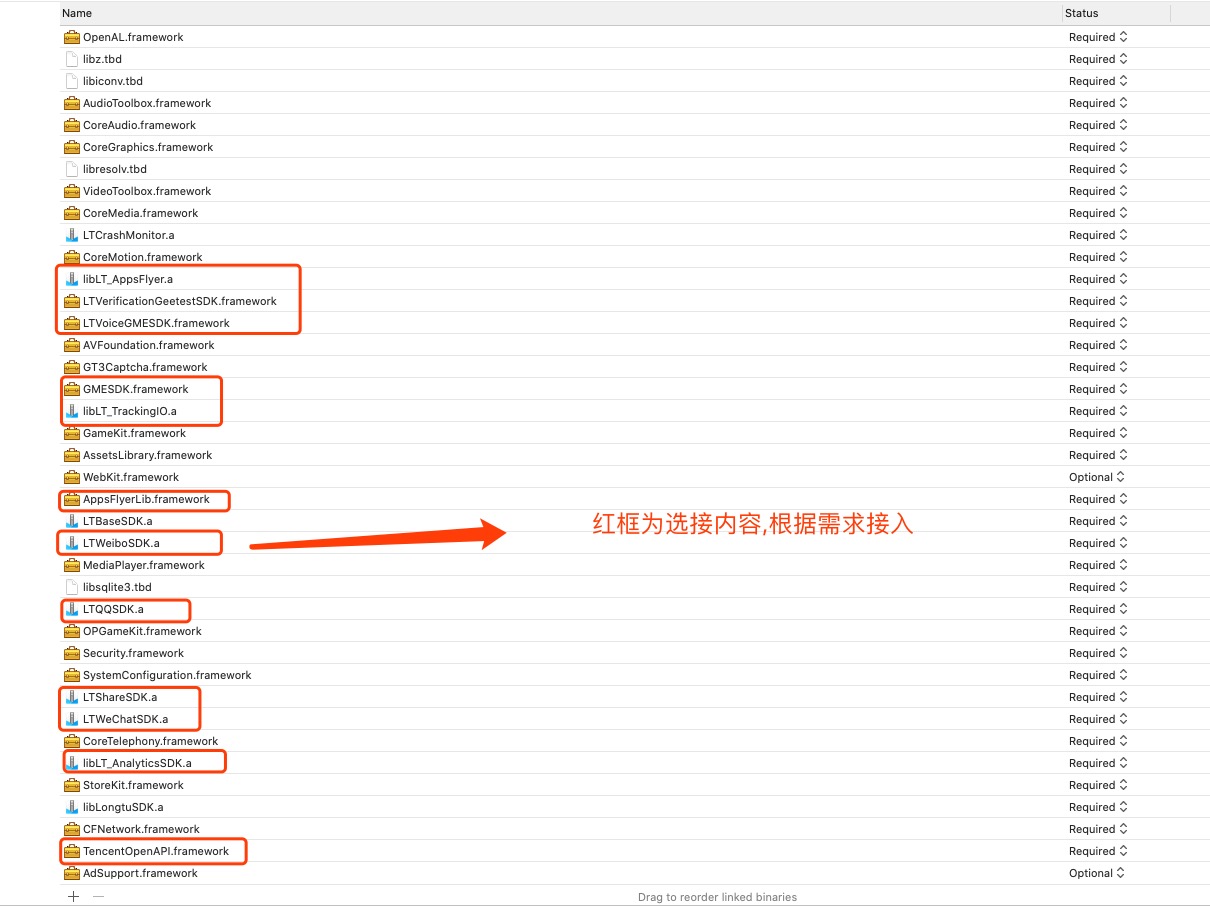The width and height of the screenshot is (1210, 906).
Task: Open status stepper for LTQQSDK.a
Action: (x=1123, y=609)
